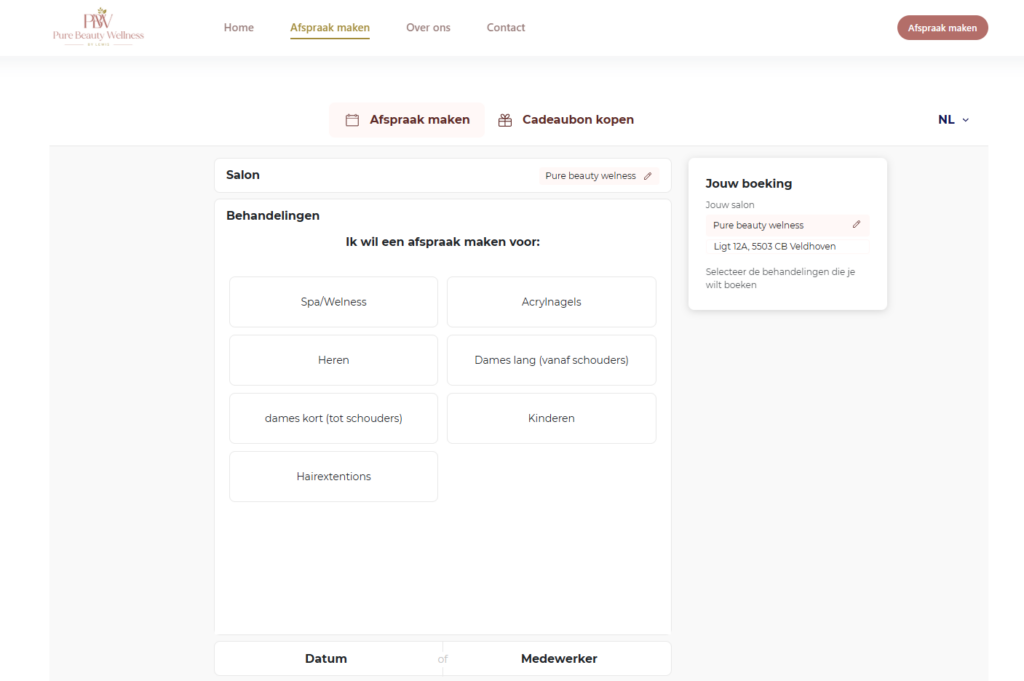Open the Home menu item

click(239, 28)
